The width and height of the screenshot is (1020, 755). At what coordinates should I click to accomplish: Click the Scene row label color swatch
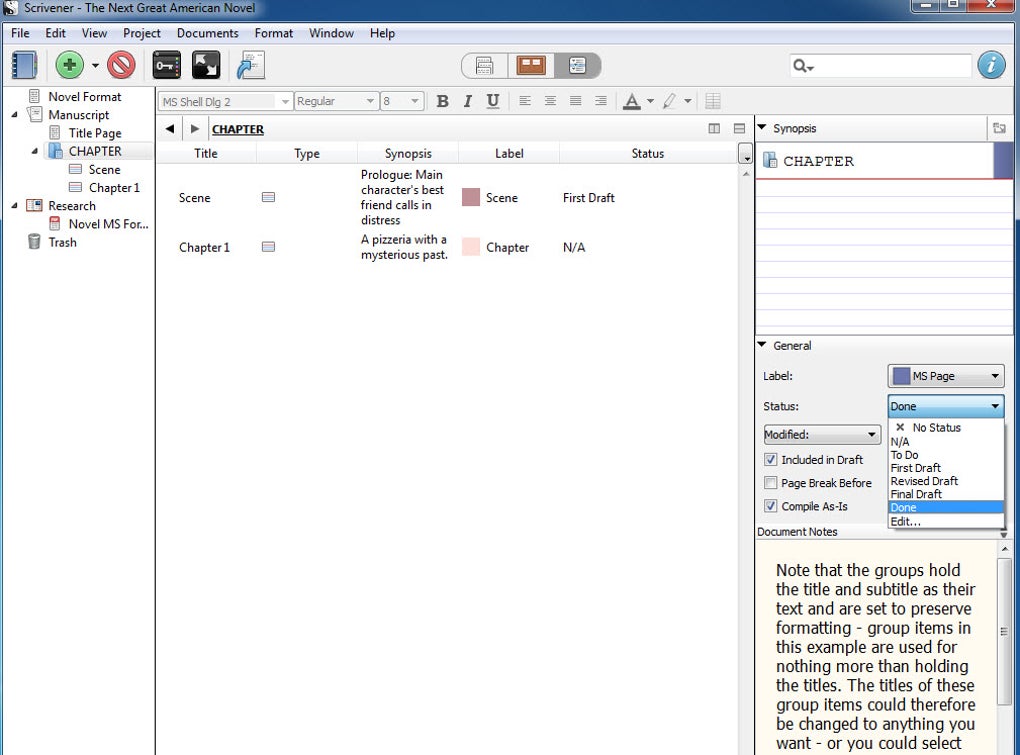[x=471, y=198]
